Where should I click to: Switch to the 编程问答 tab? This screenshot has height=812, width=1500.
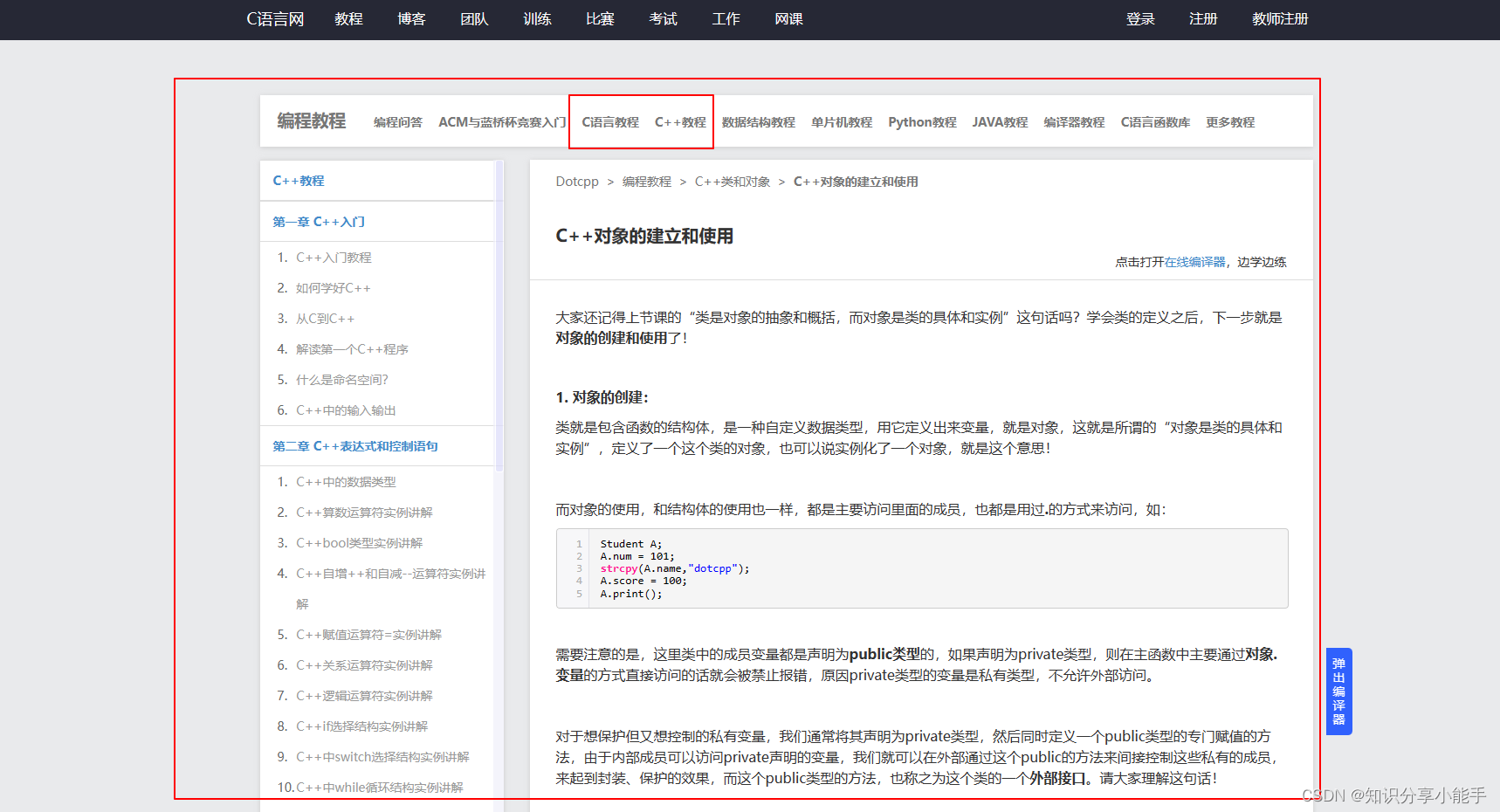pos(398,122)
